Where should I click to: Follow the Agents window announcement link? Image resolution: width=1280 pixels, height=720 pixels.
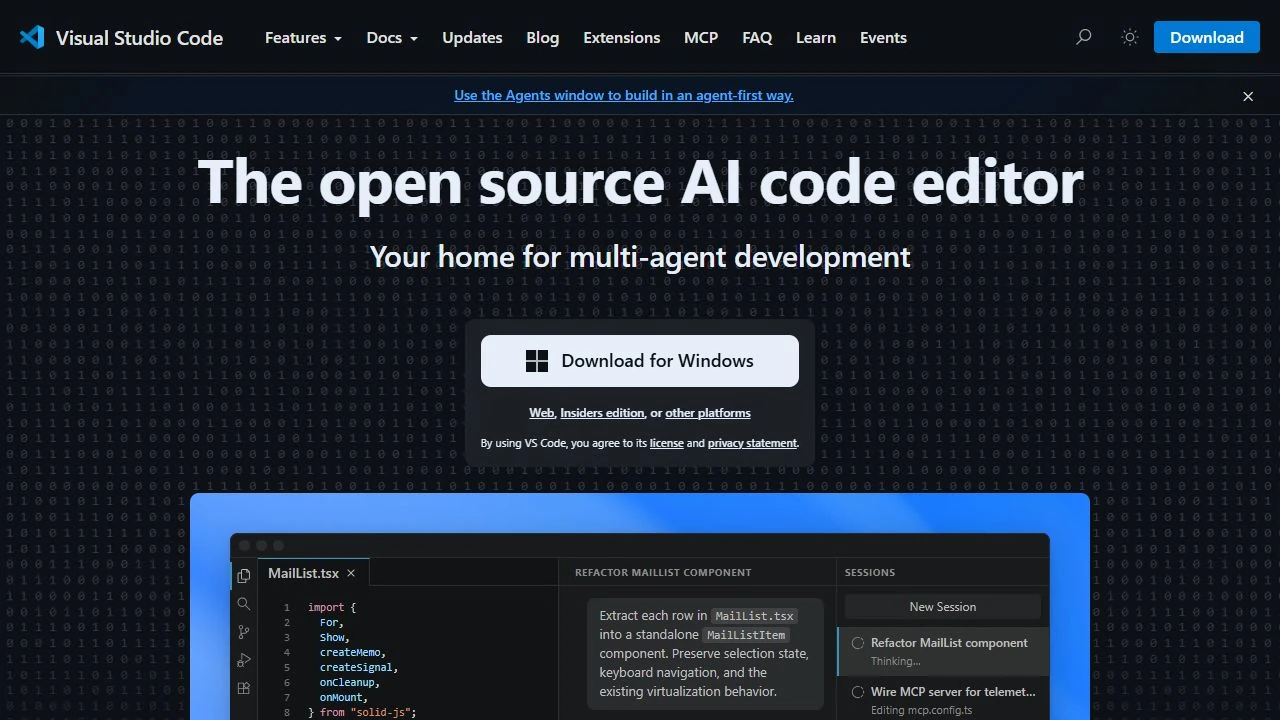624,96
